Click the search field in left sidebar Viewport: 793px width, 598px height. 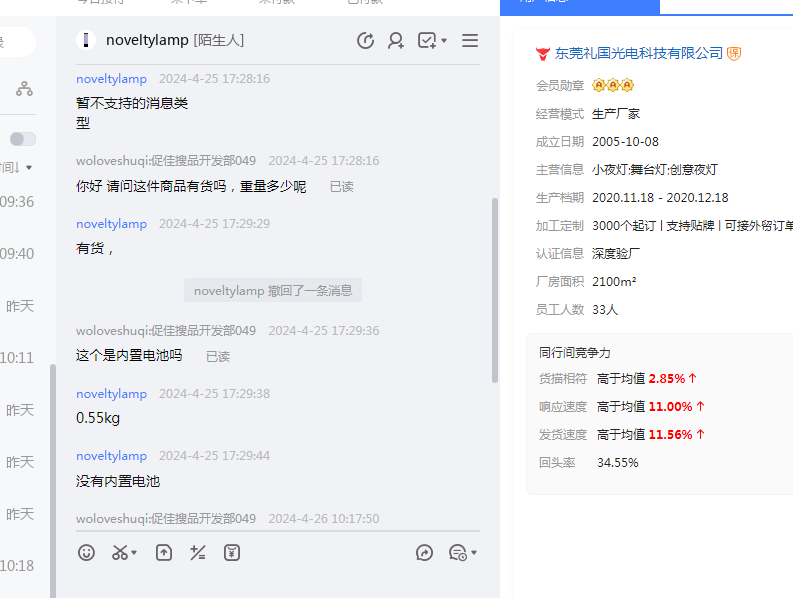pos(17,41)
